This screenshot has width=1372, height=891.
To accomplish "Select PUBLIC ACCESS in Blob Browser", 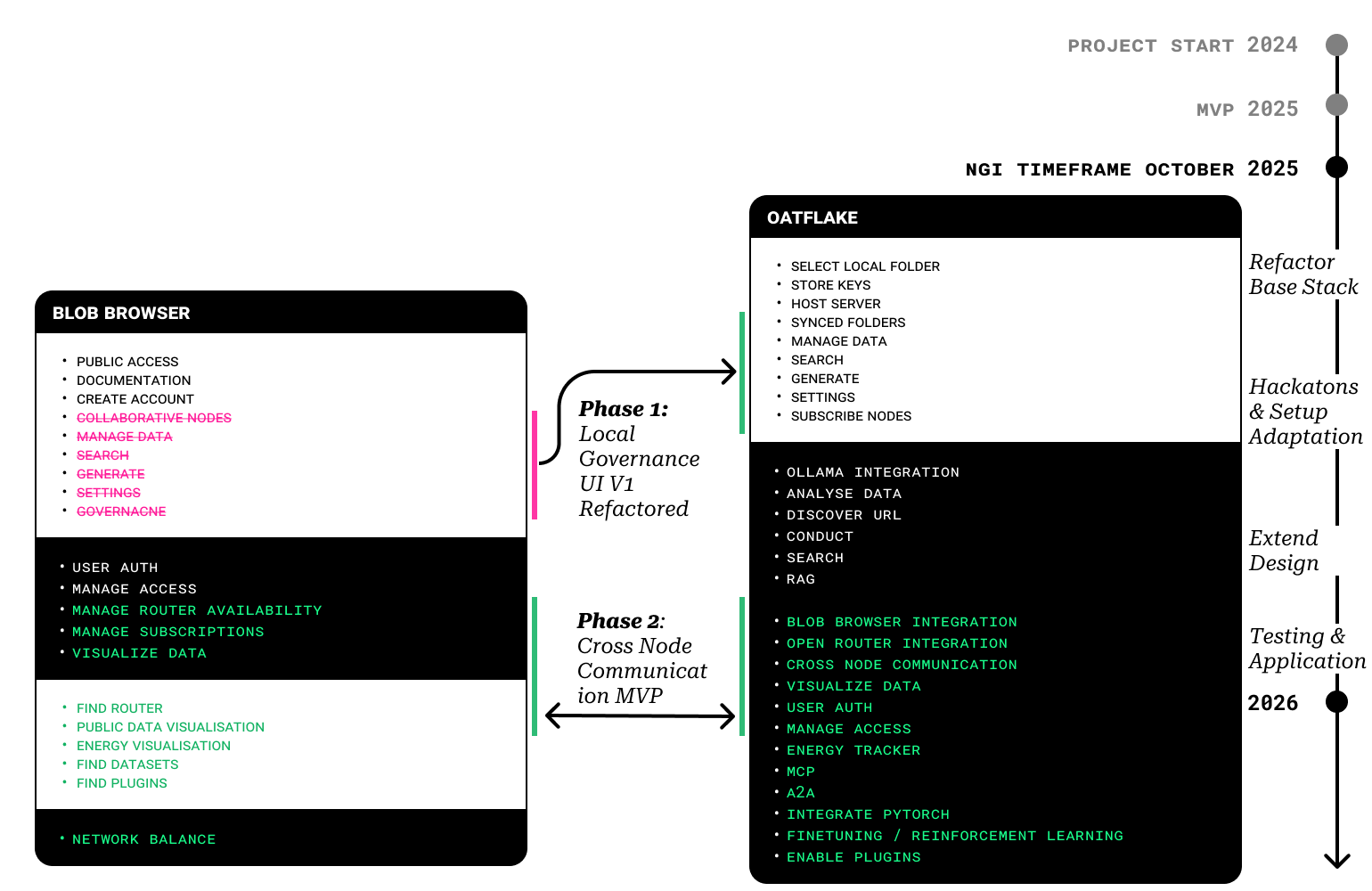I will click(127, 362).
